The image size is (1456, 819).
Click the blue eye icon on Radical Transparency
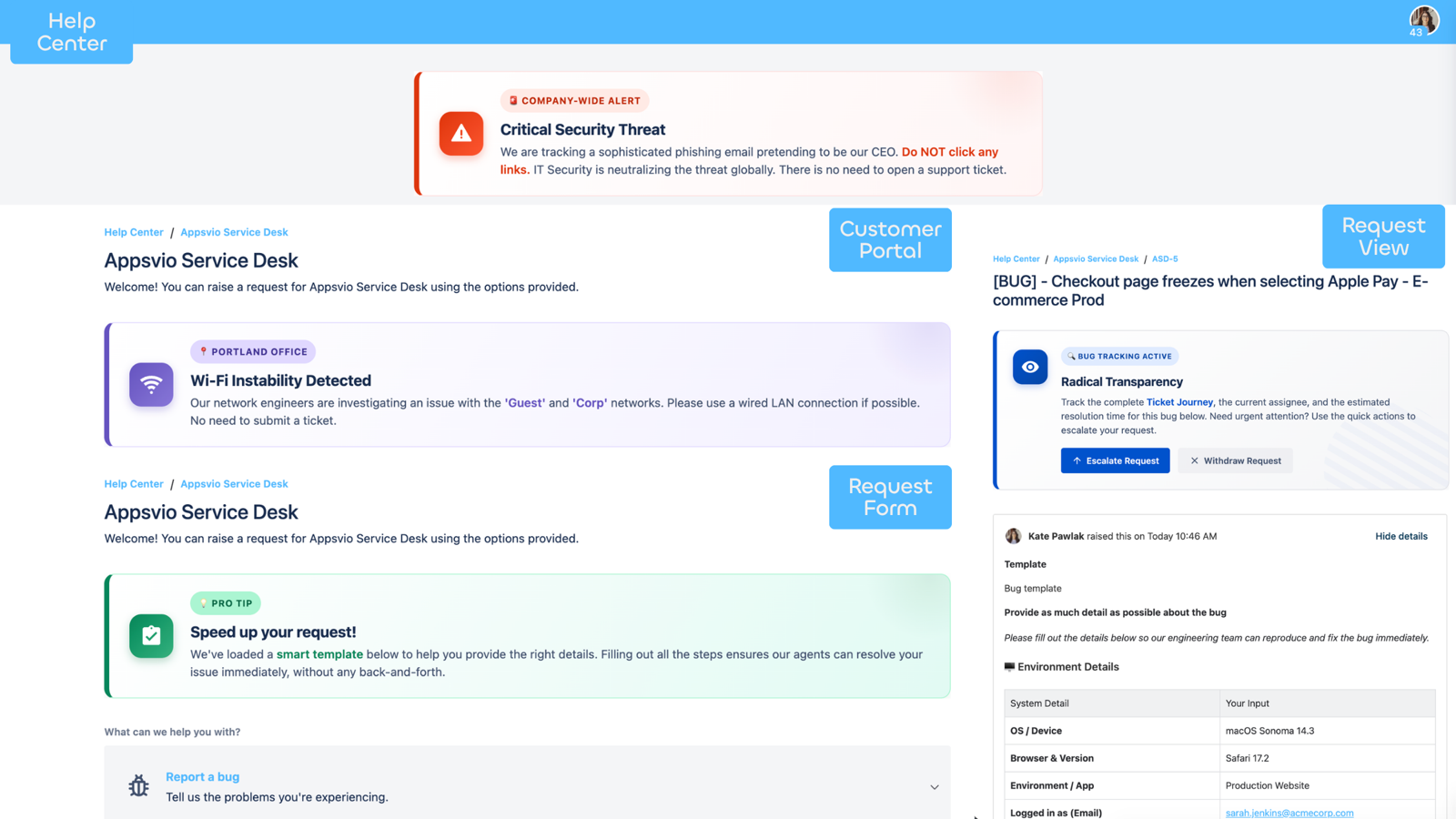click(1029, 367)
